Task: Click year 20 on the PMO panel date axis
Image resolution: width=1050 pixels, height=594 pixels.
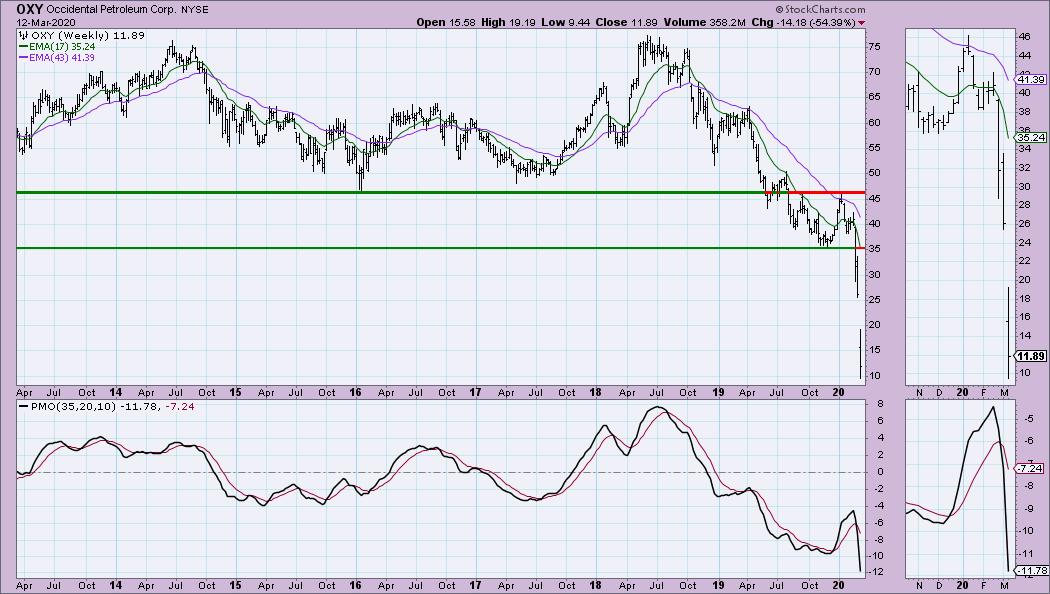Action: [838, 585]
